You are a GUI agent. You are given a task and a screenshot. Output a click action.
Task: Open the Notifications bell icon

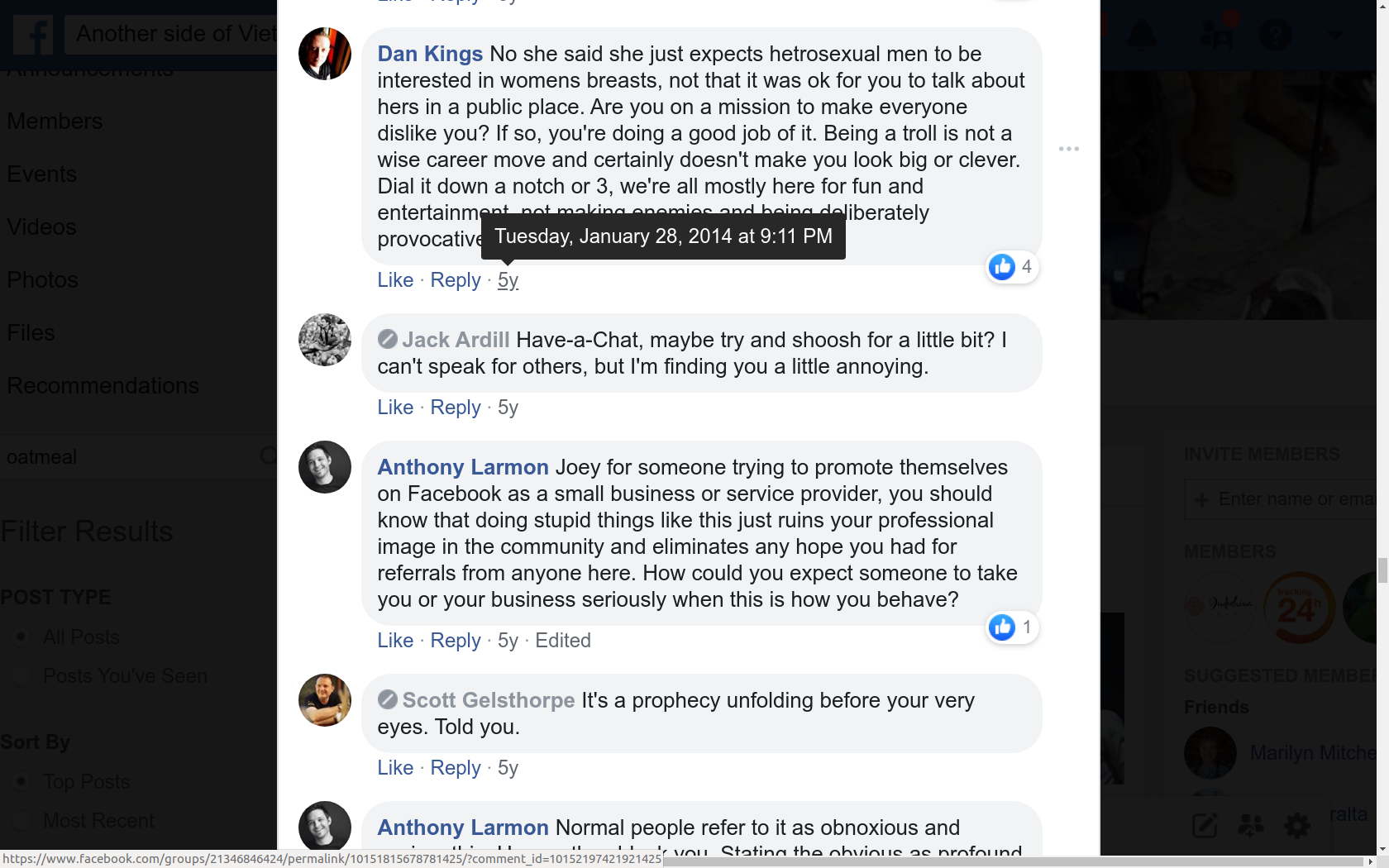pyautogui.click(x=1142, y=35)
